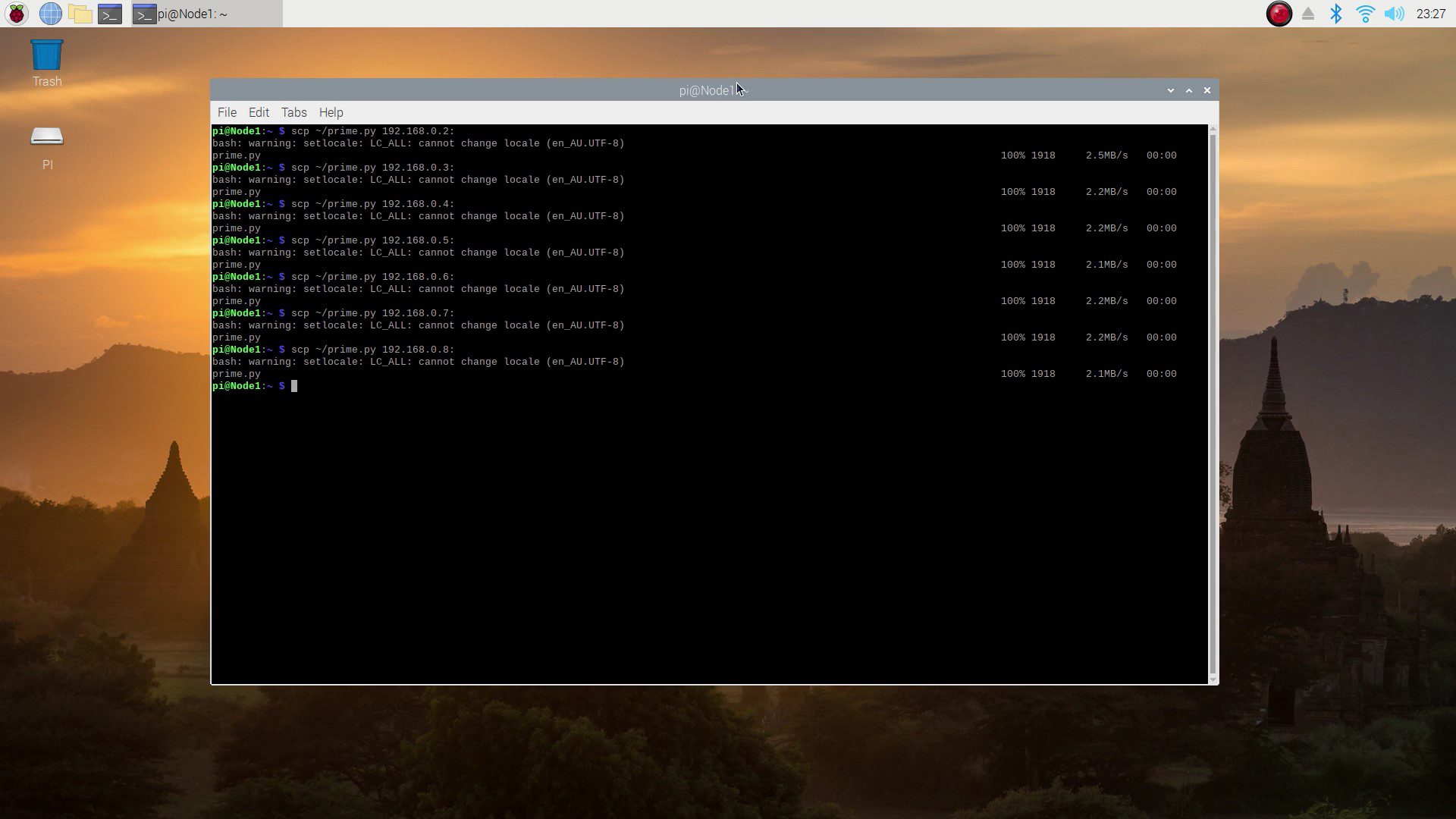Open the file manager folder icon
The image size is (1456, 819).
[80, 14]
